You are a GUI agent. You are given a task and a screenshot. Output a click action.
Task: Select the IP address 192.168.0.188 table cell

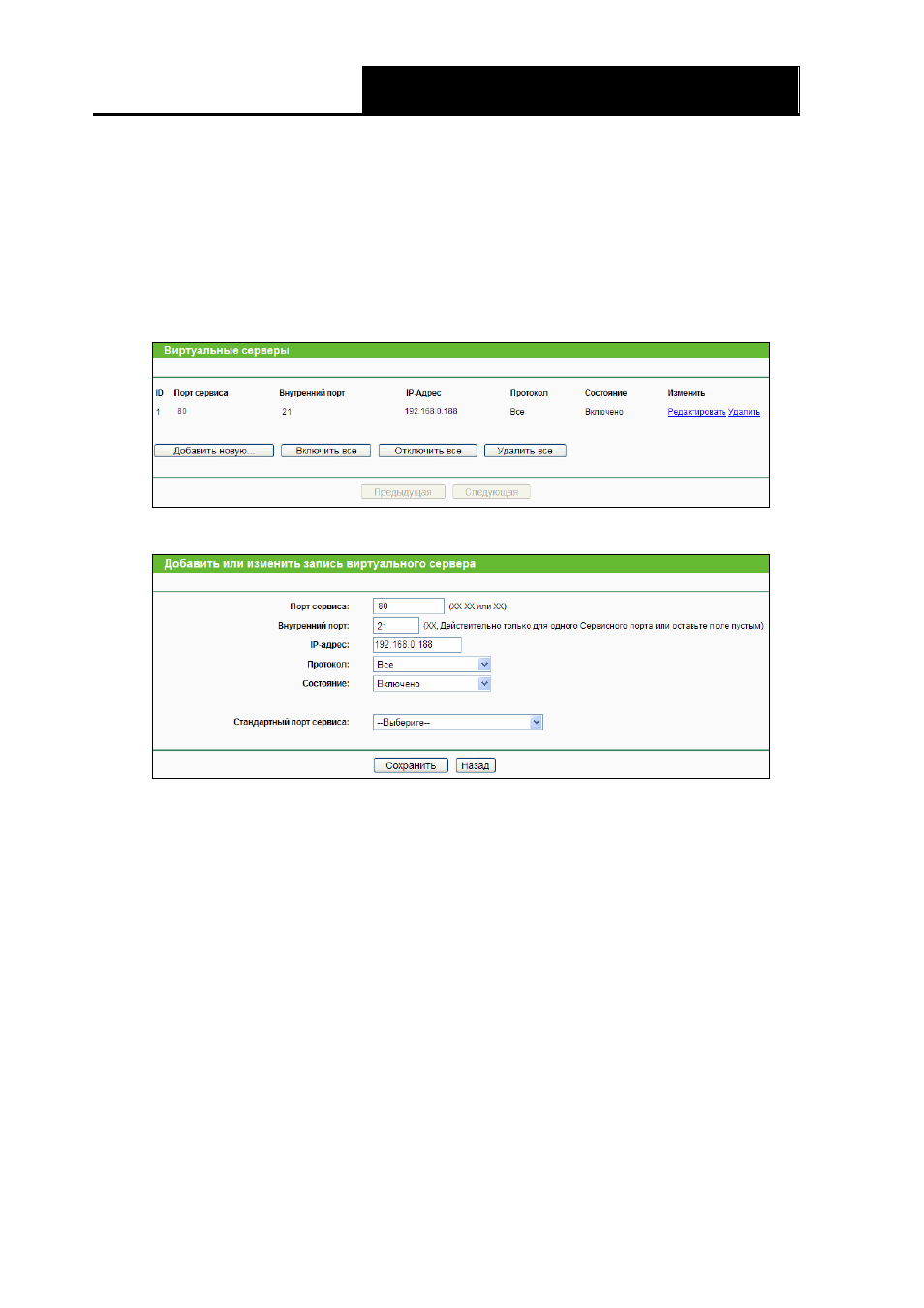point(431,411)
